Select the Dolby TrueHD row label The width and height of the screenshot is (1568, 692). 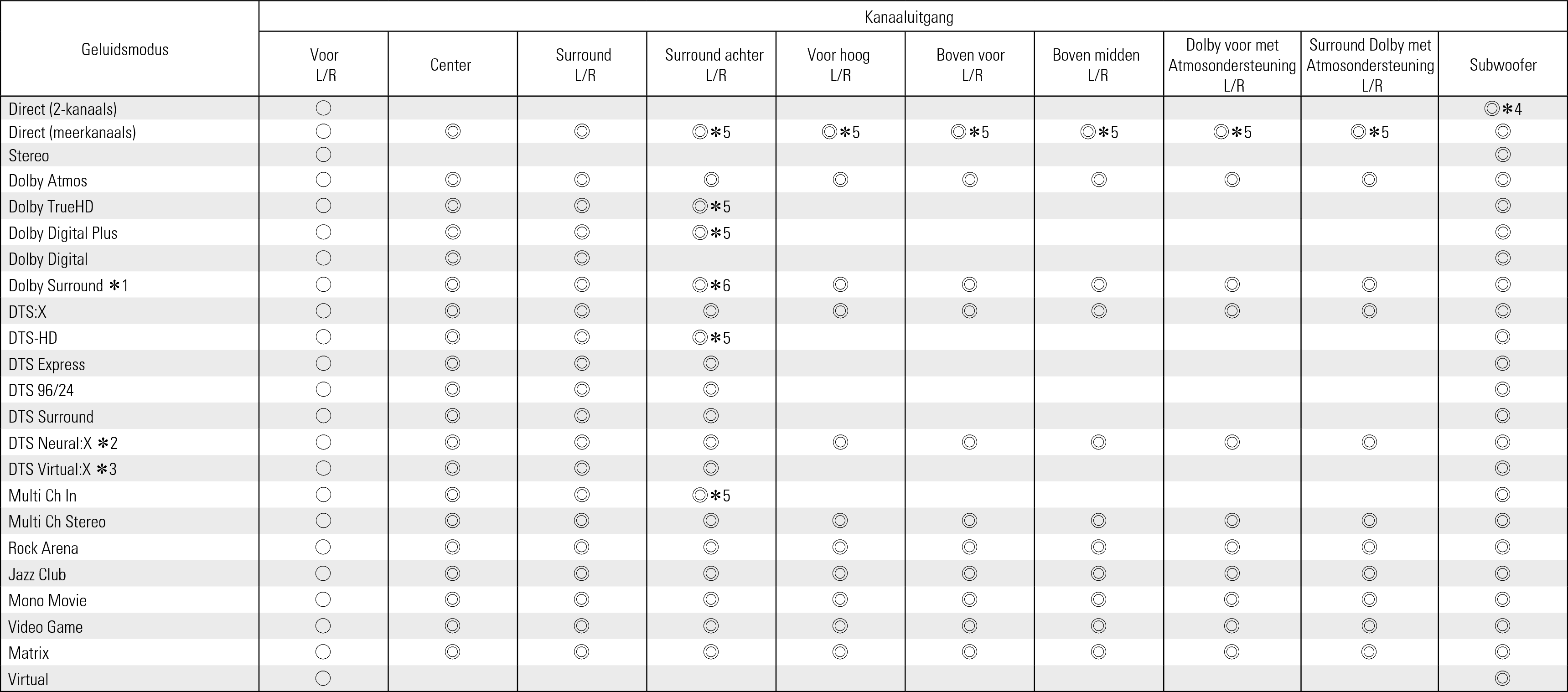coord(51,207)
